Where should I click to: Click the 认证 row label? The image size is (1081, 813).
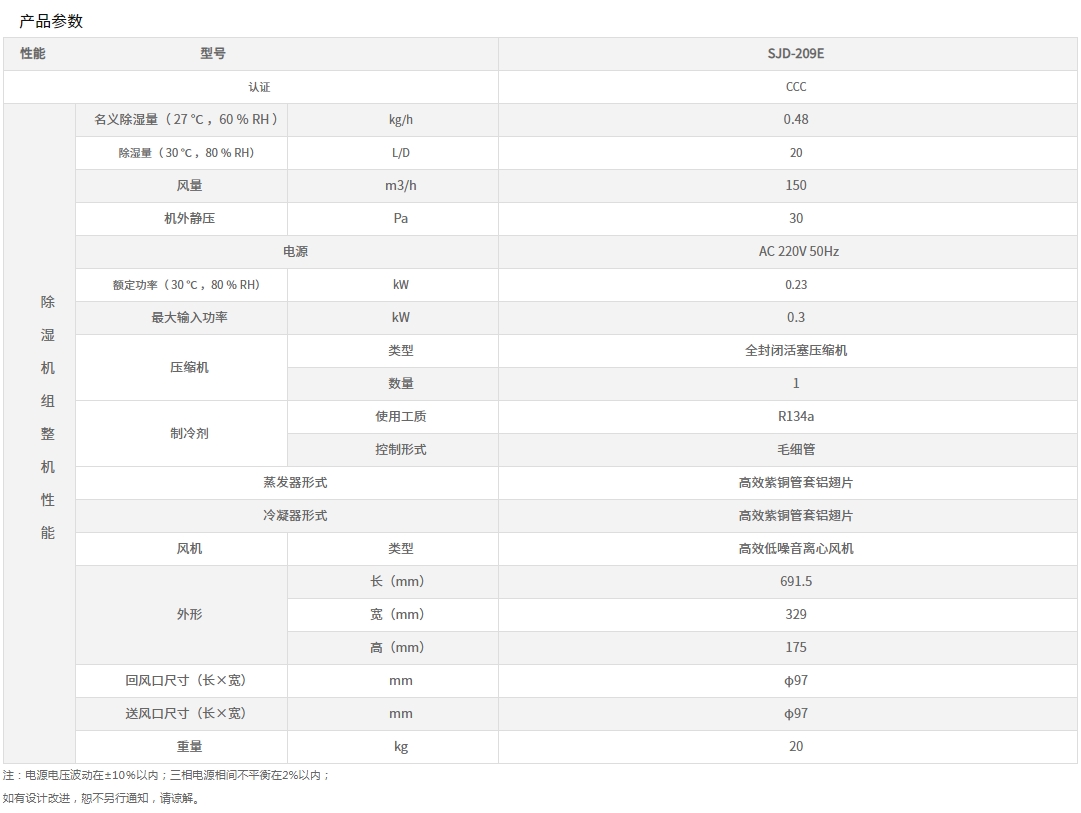point(259,87)
